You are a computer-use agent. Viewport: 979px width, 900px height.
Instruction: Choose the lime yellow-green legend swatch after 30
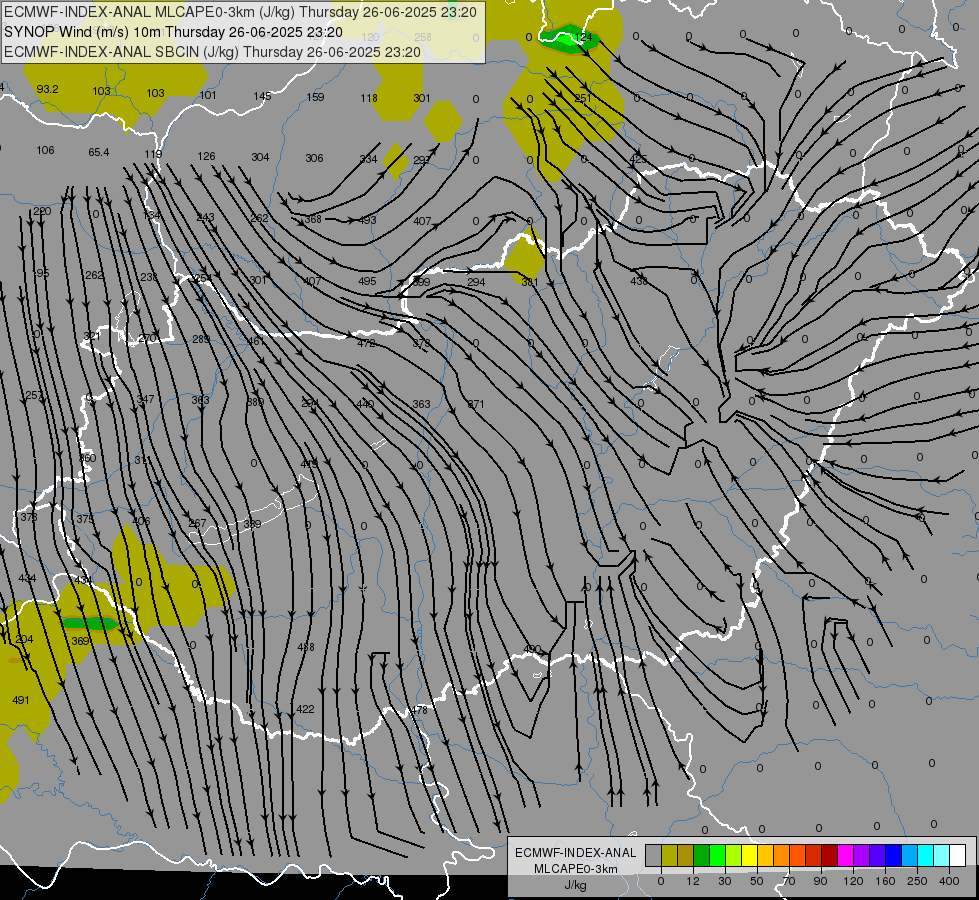pos(734,855)
